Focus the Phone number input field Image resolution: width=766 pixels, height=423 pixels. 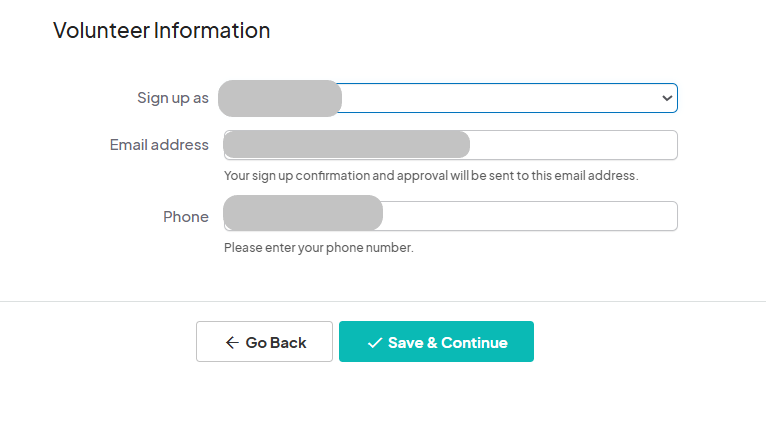pos(528,216)
